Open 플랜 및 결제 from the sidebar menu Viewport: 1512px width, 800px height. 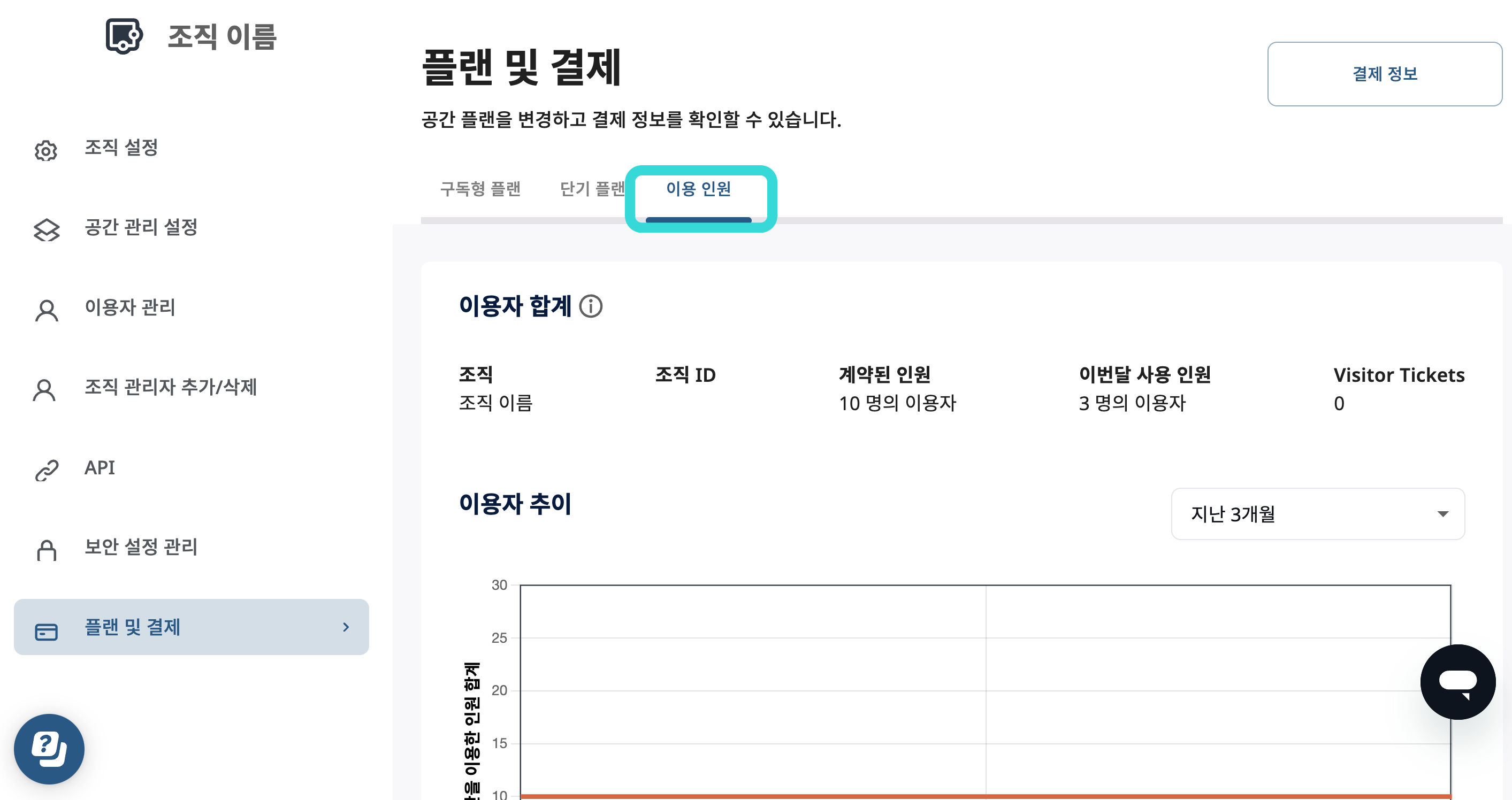[x=132, y=627]
